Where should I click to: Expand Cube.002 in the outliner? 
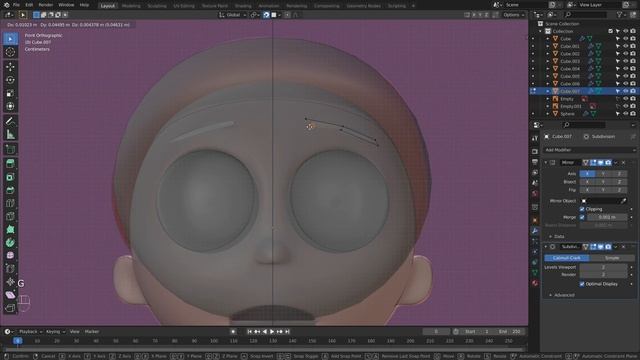pos(548,53)
